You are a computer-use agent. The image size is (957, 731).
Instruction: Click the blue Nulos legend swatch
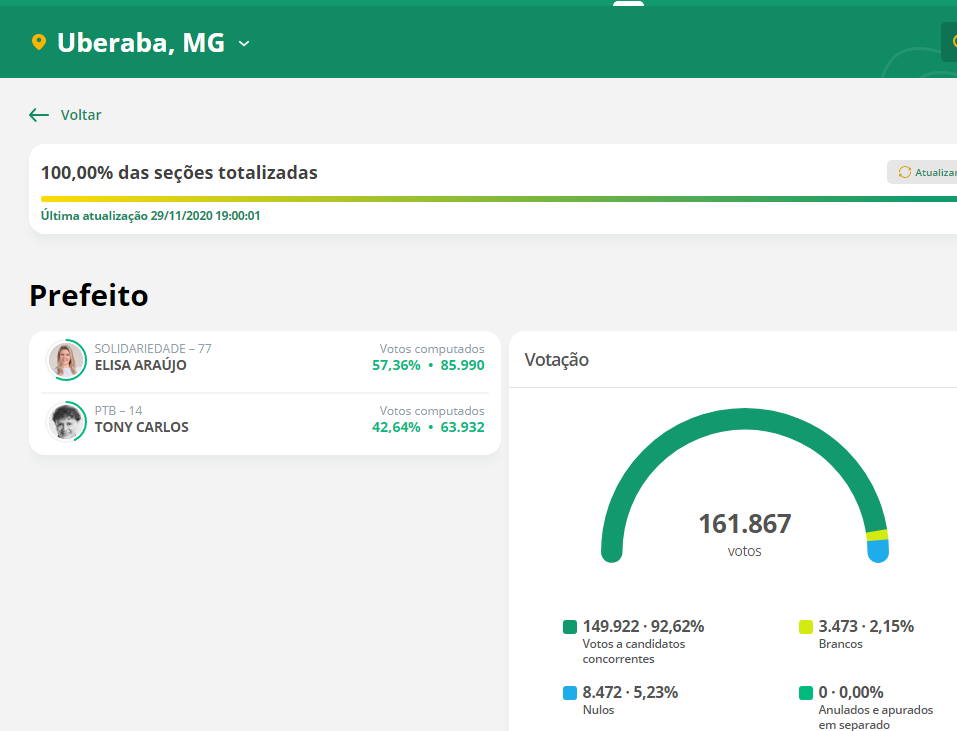point(569,693)
